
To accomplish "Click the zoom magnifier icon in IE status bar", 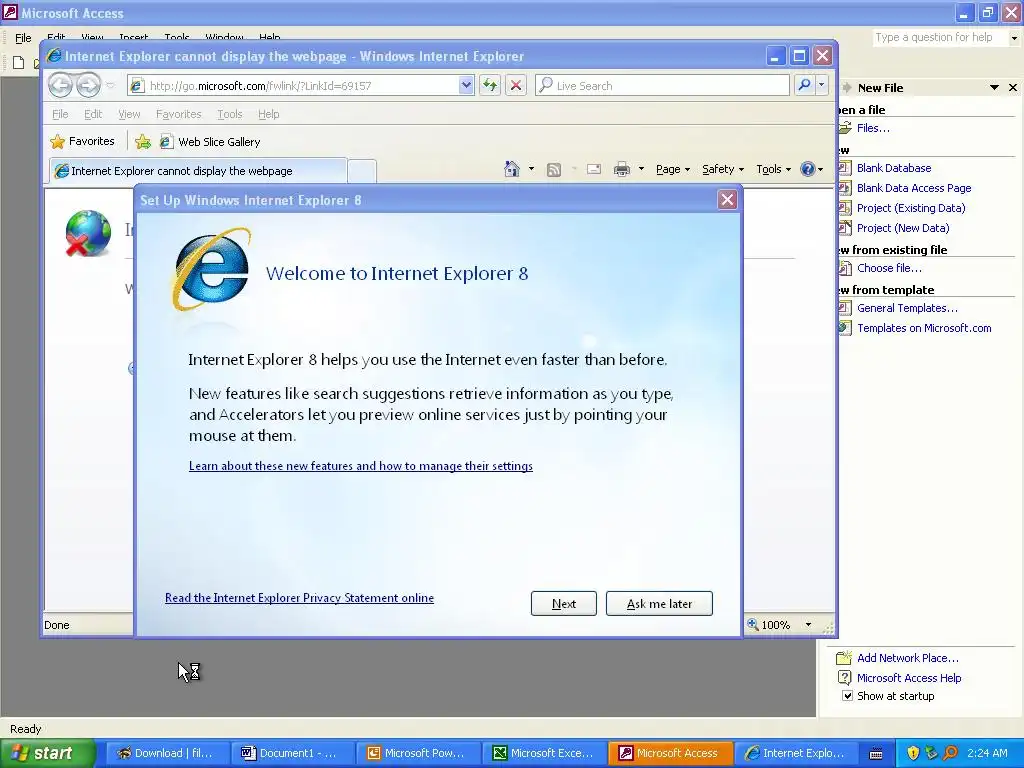I will click(753, 624).
